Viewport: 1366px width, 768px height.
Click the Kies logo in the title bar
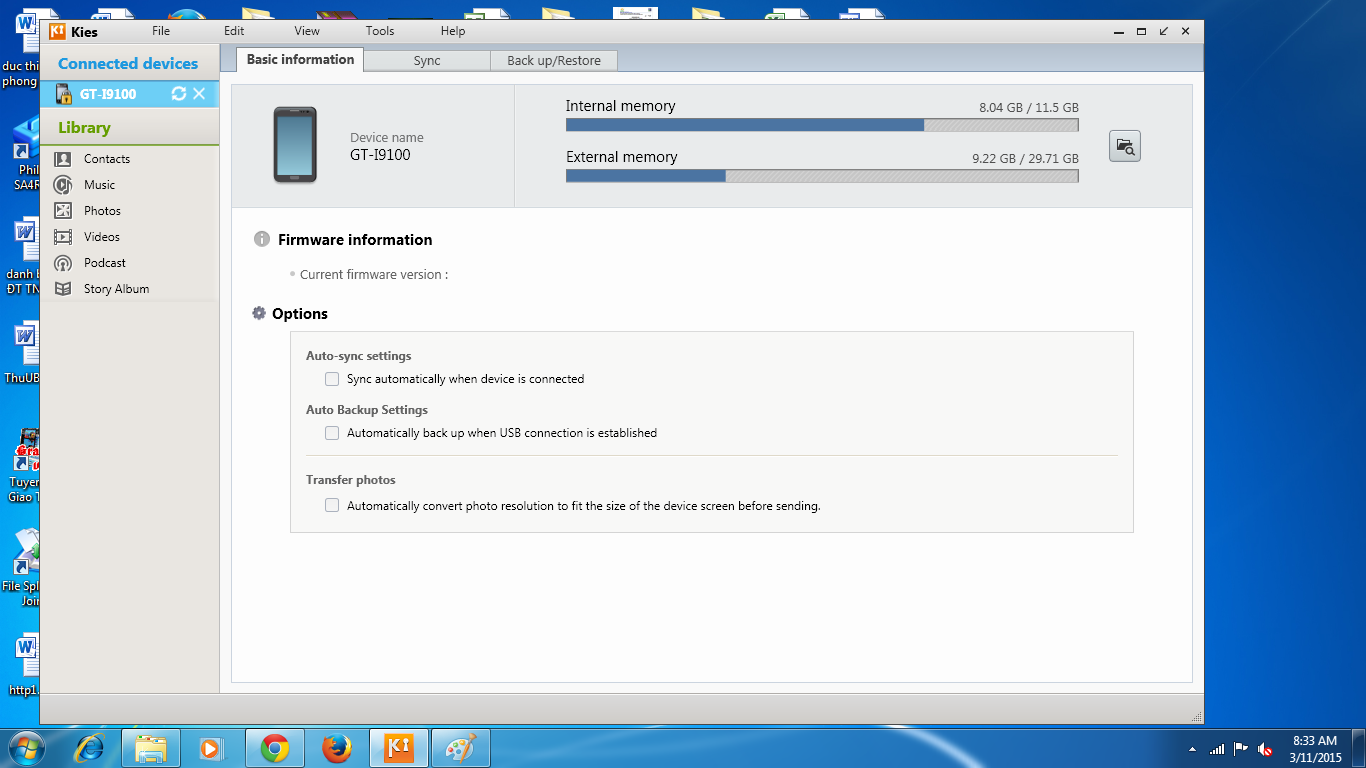(57, 31)
